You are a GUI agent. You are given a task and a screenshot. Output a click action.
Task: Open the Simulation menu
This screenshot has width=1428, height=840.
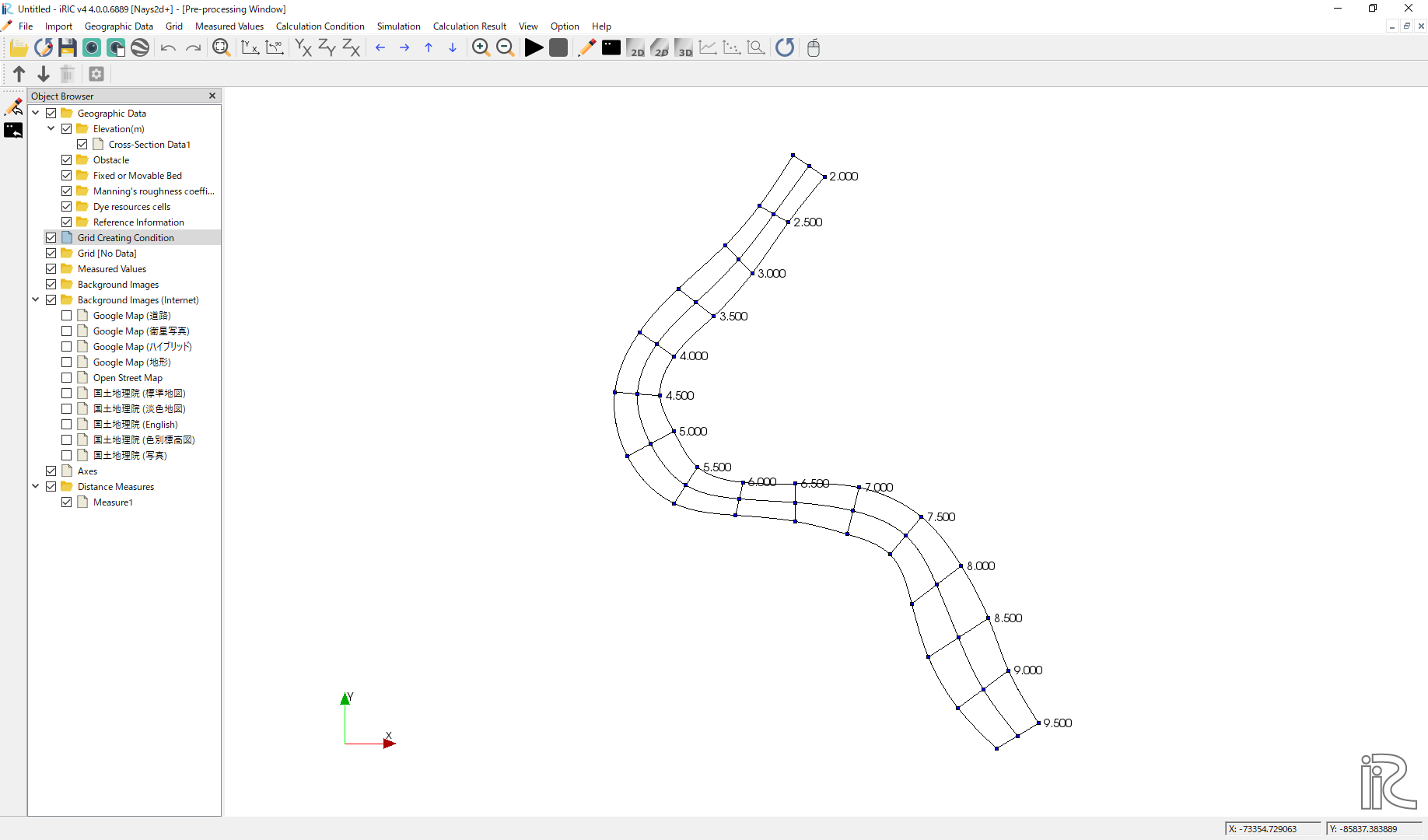pyautogui.click(x=399, y=26)
